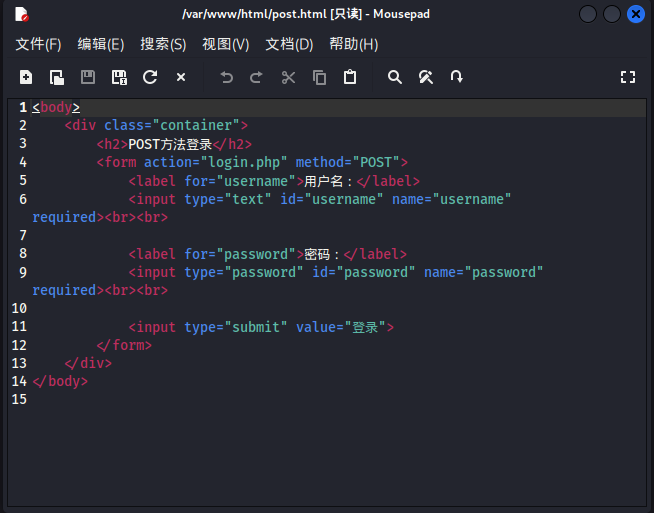Click the Paste clipboard icon
Viewport: 654px width, 513px height.
(x=350, y=77)
